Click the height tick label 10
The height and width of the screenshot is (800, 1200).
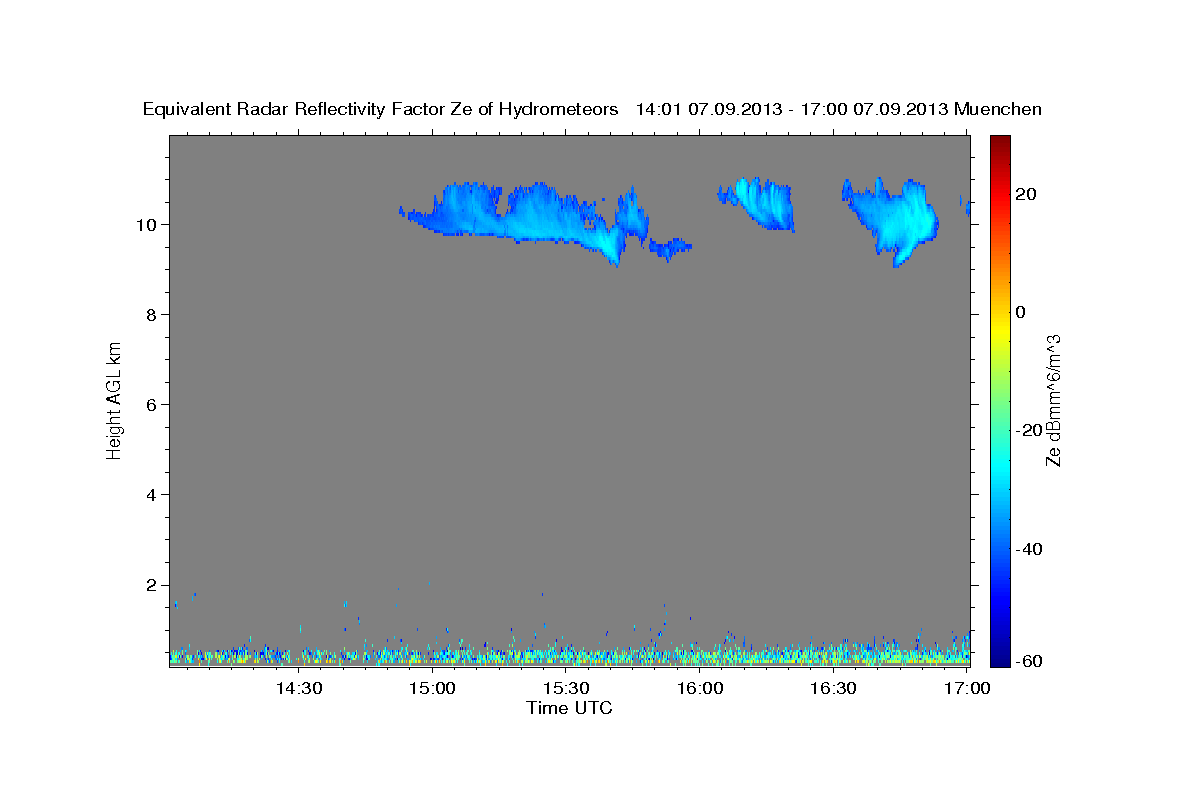point(146,224)
